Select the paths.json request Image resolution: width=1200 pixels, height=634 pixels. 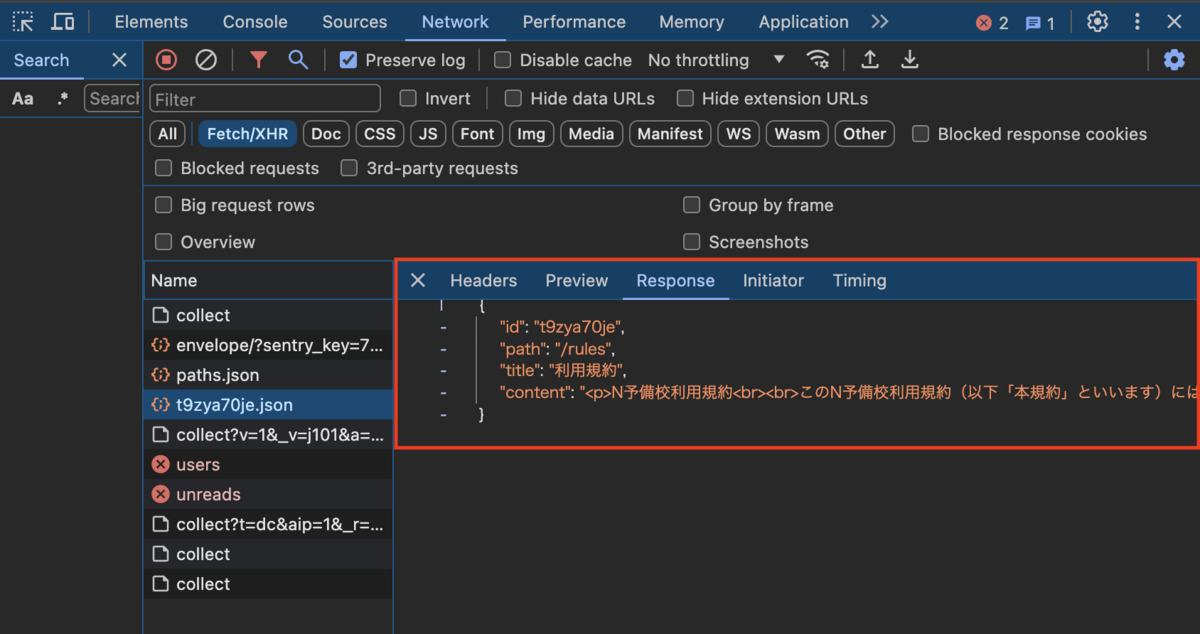point(268,375)
